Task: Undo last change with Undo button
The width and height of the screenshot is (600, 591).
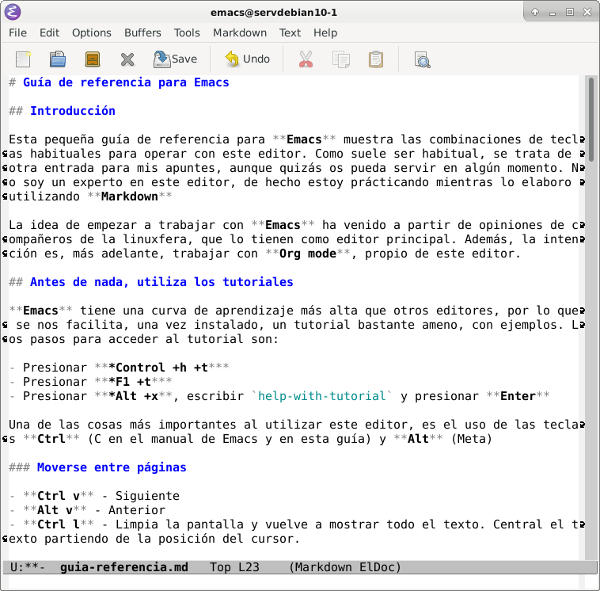Action: 248,59
